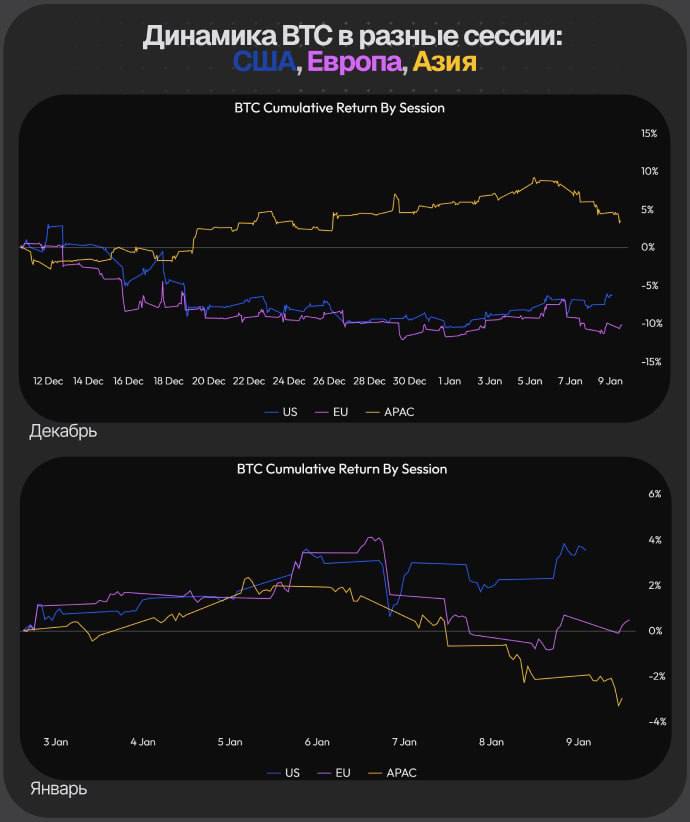Screen dimensions: 690x822
Task: Select the "20 Dec" date axis label
Action: 209,381
